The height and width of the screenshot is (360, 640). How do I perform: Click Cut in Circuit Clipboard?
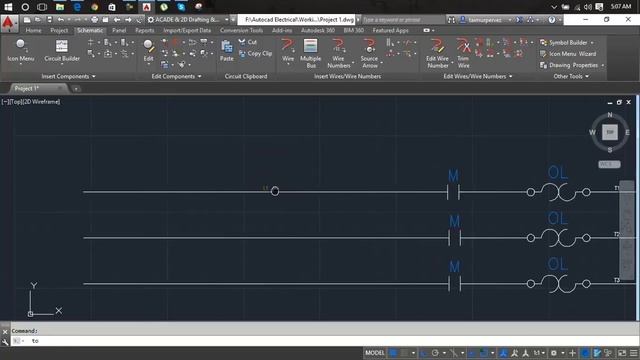coord(248,42)
